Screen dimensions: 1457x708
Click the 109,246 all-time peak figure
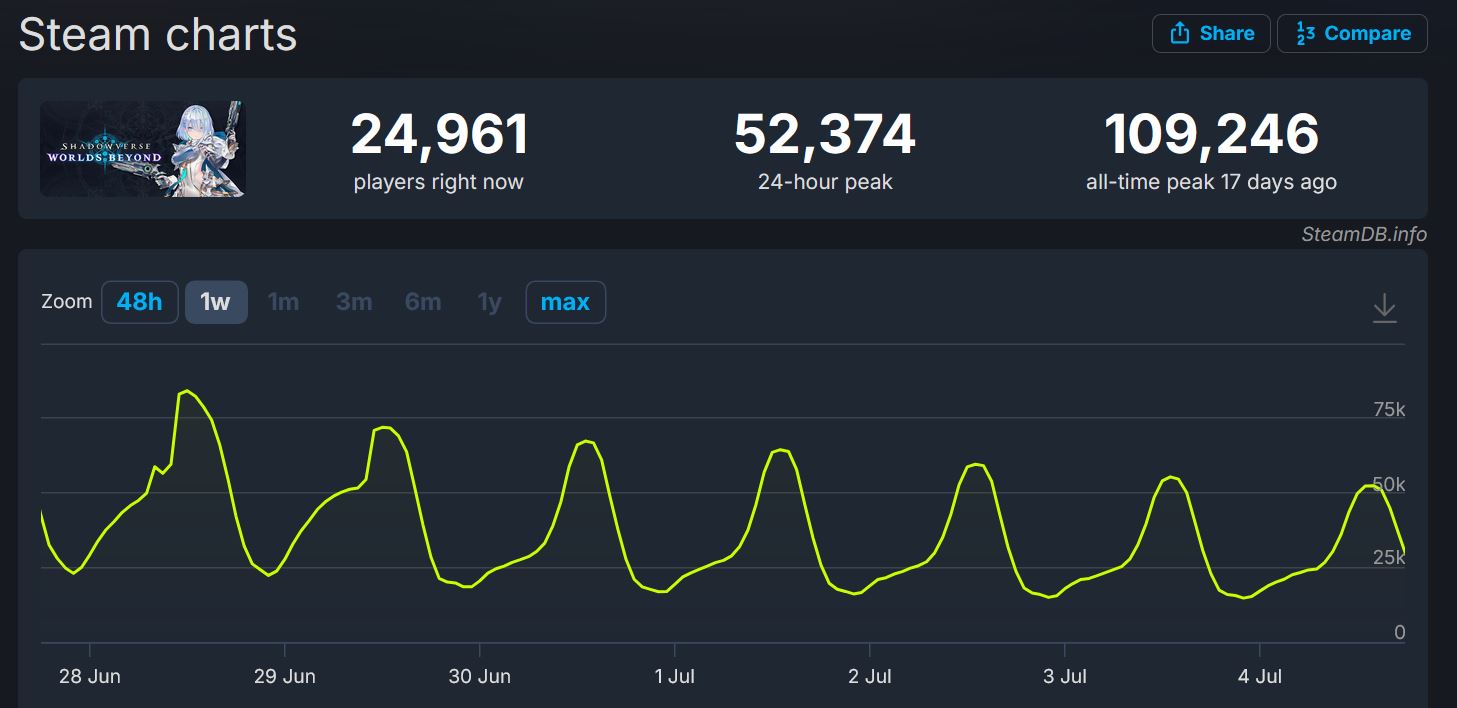pos(1211,134)
